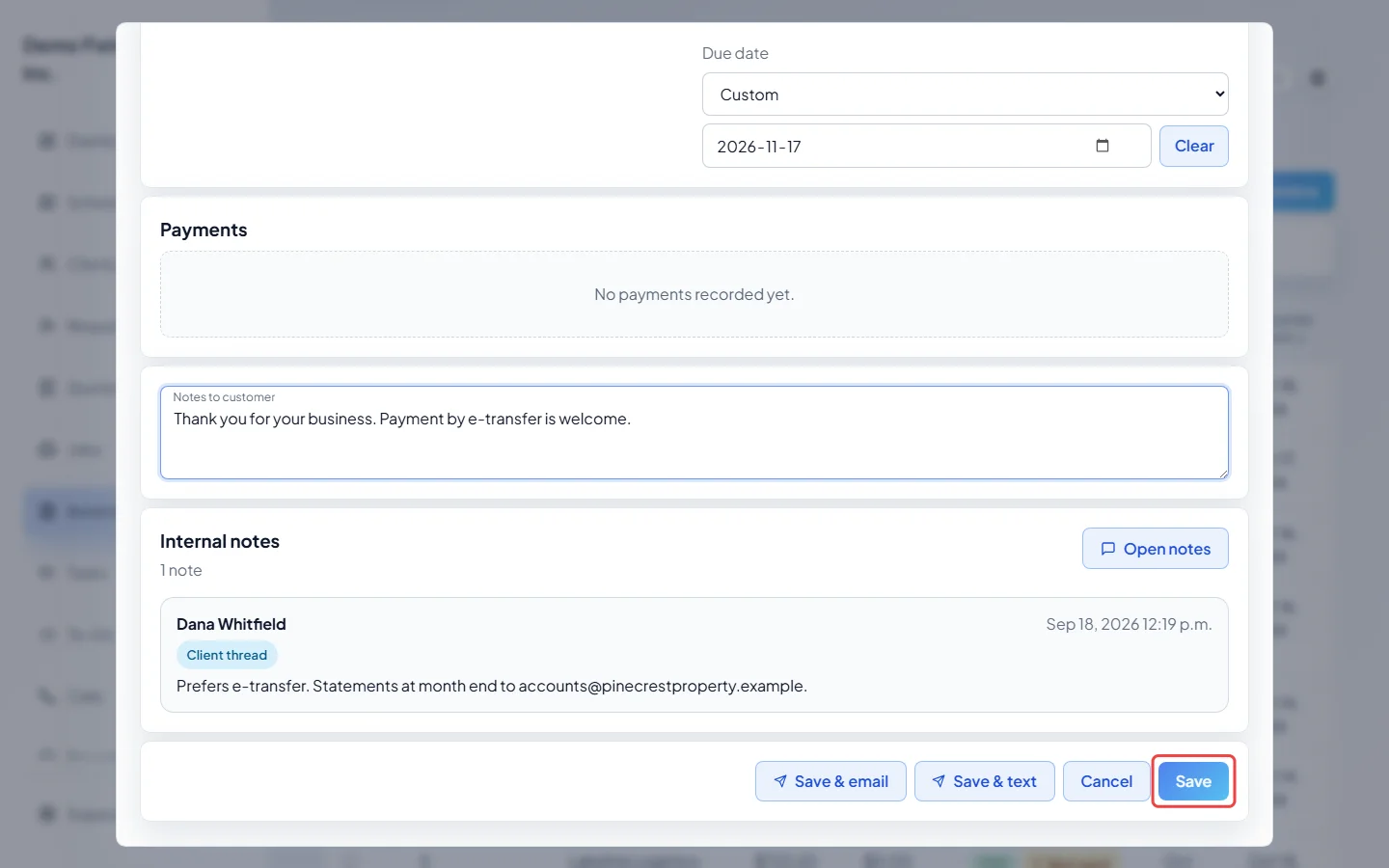Click the note text starting "Prefers e-transfer"
This screenshot has height=868, width=1389.
point(492,686)
